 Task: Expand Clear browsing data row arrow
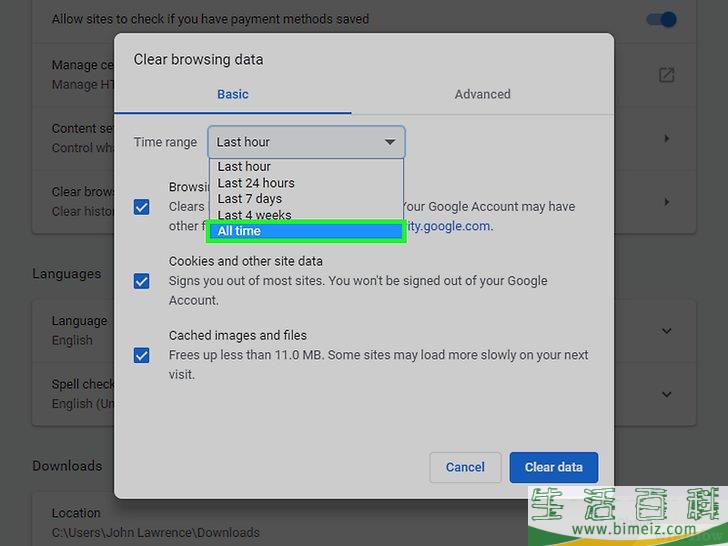point(667,202)
